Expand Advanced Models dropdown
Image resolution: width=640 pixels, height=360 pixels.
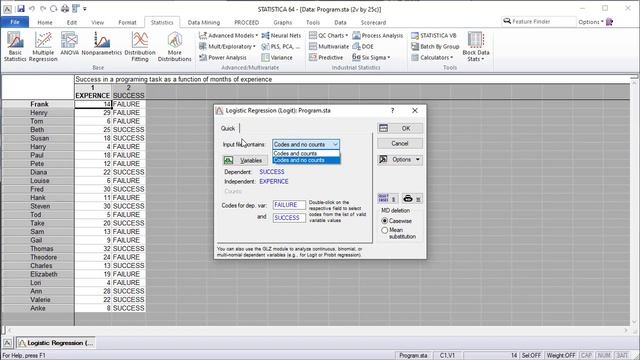pyautogui.click(x=228, y=36)
